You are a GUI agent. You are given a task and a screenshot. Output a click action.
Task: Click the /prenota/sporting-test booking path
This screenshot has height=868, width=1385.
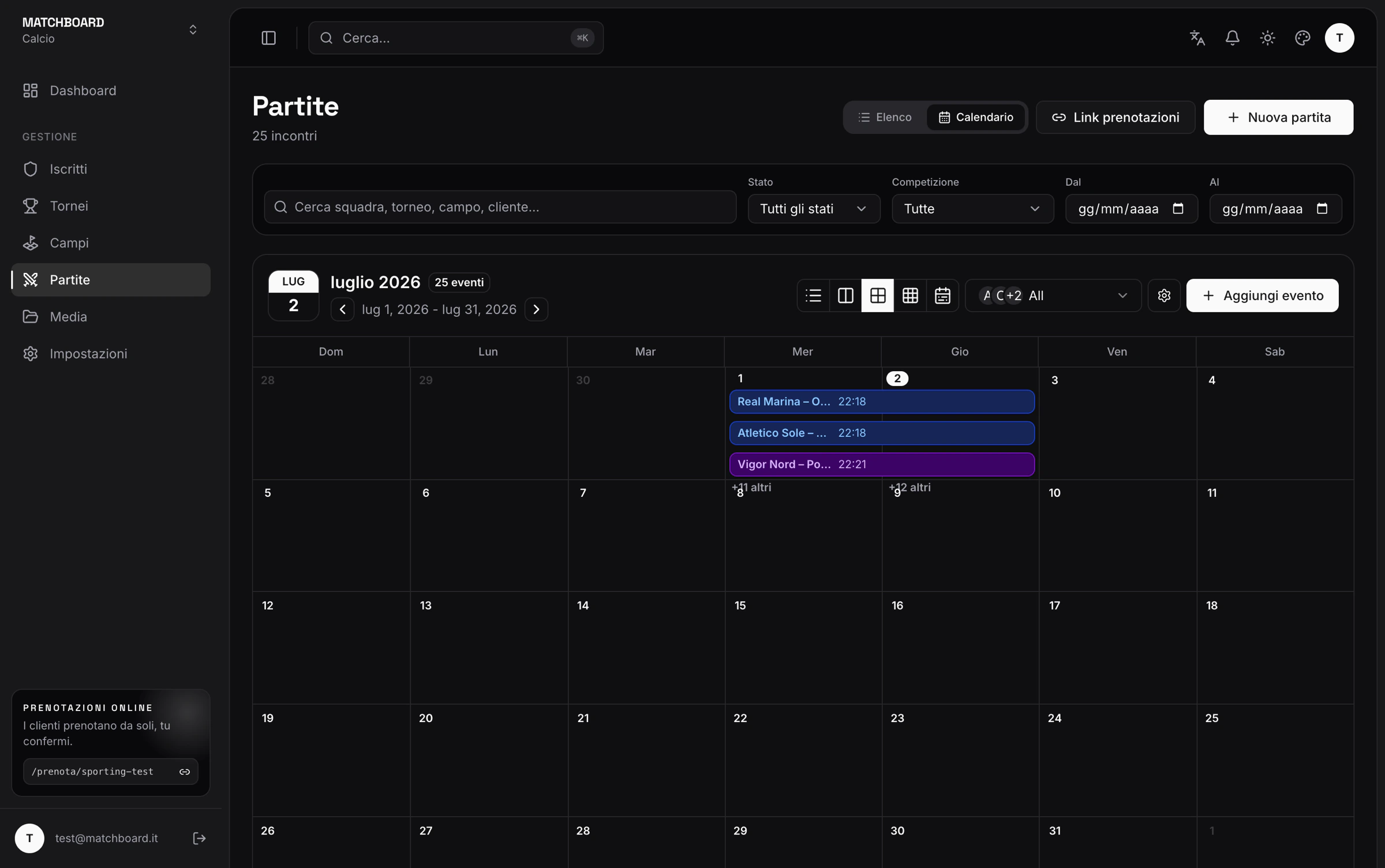click(92, 772)
